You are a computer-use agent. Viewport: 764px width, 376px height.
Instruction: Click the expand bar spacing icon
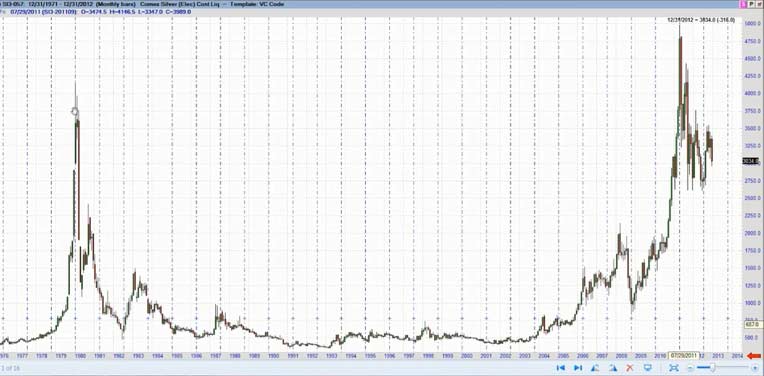(612, 368)
